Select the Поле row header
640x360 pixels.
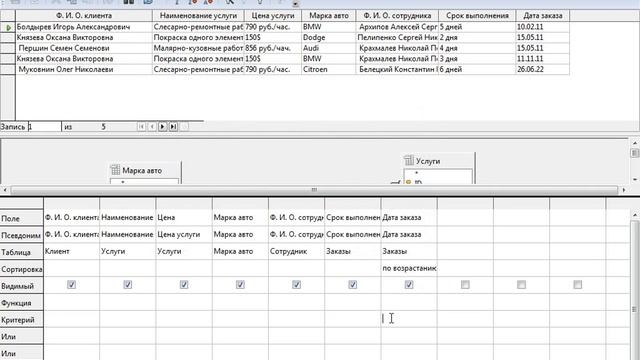22,218
